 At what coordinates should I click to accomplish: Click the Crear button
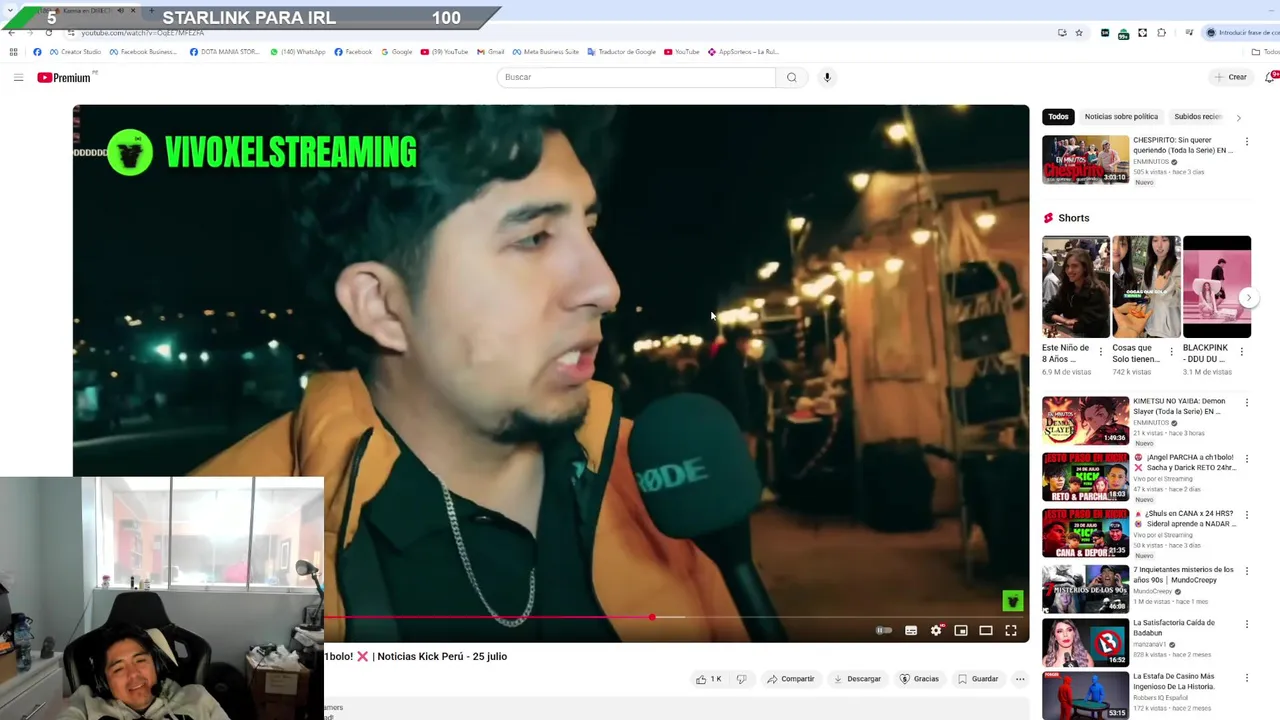pos(1230,77)
